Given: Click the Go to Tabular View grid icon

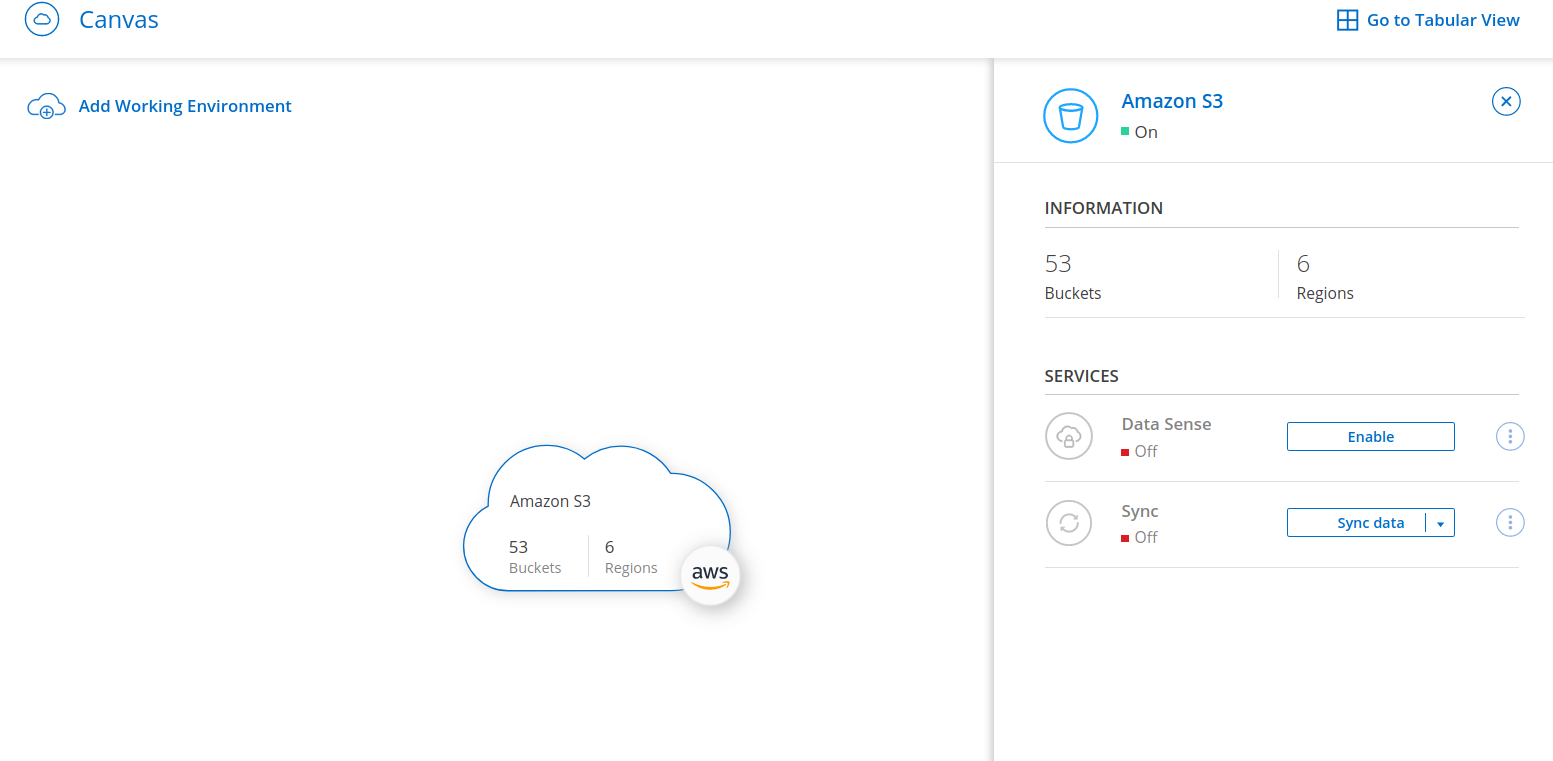Looking at the screenshot, I should click(x=1347, y=20).
